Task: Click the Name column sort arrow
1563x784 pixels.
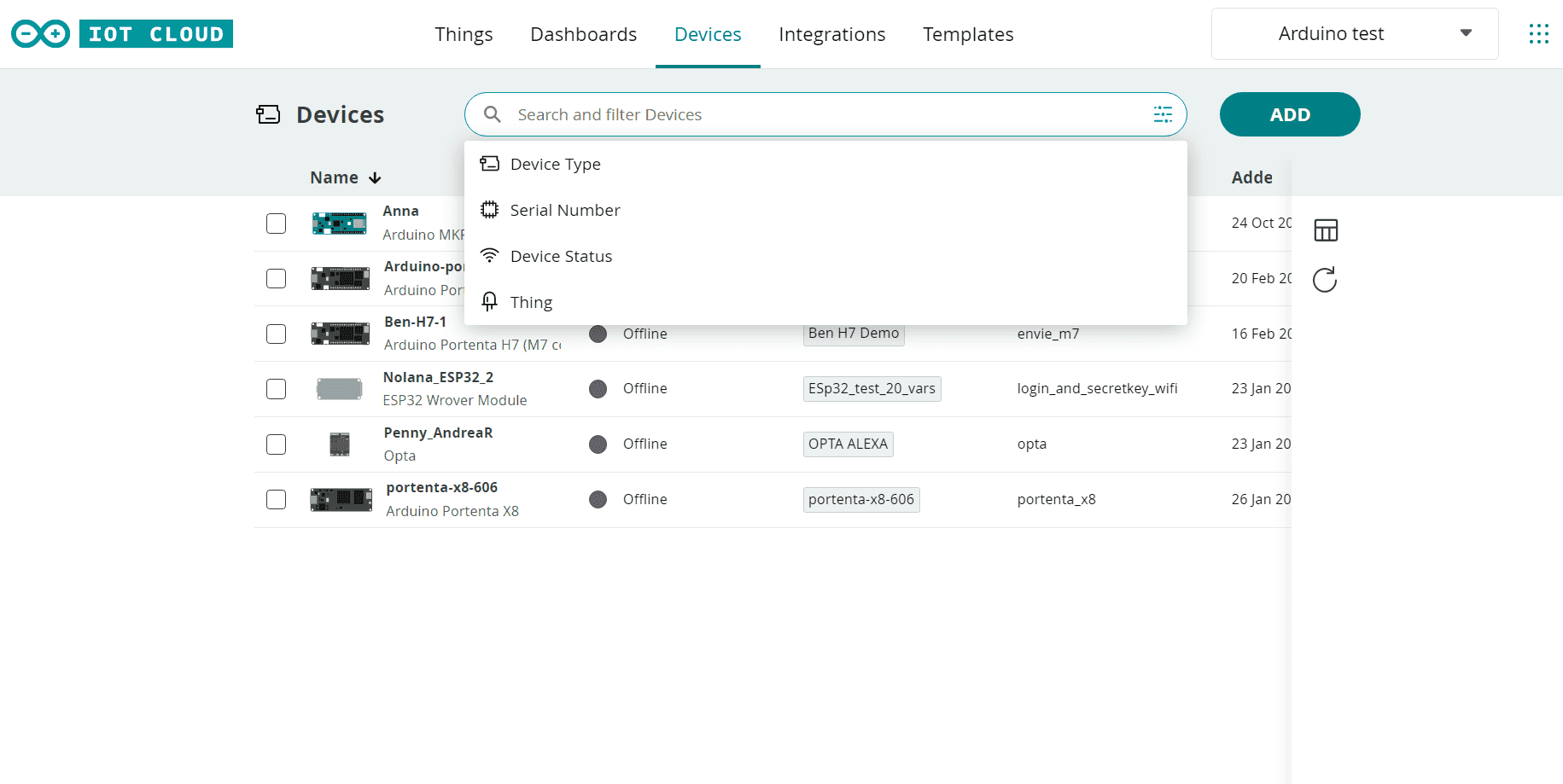Action: (375, 178)
